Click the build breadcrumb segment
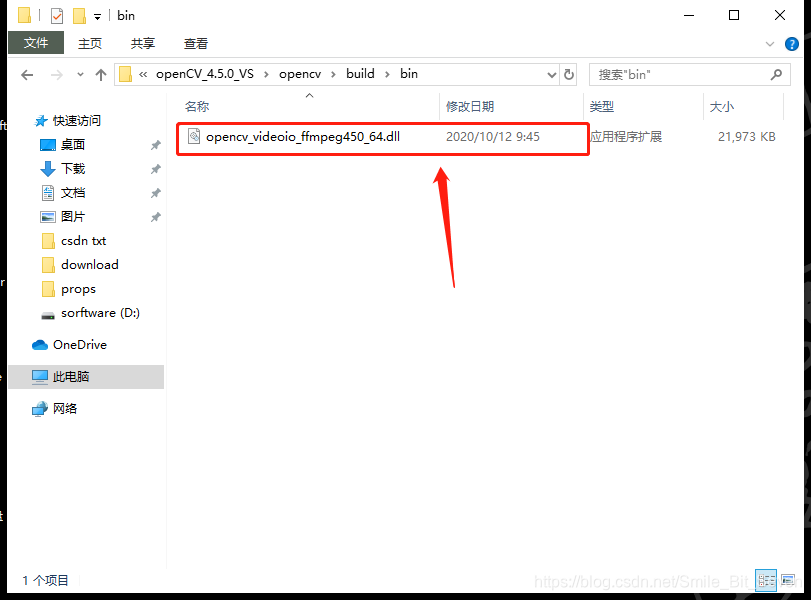 pos(361,74)
